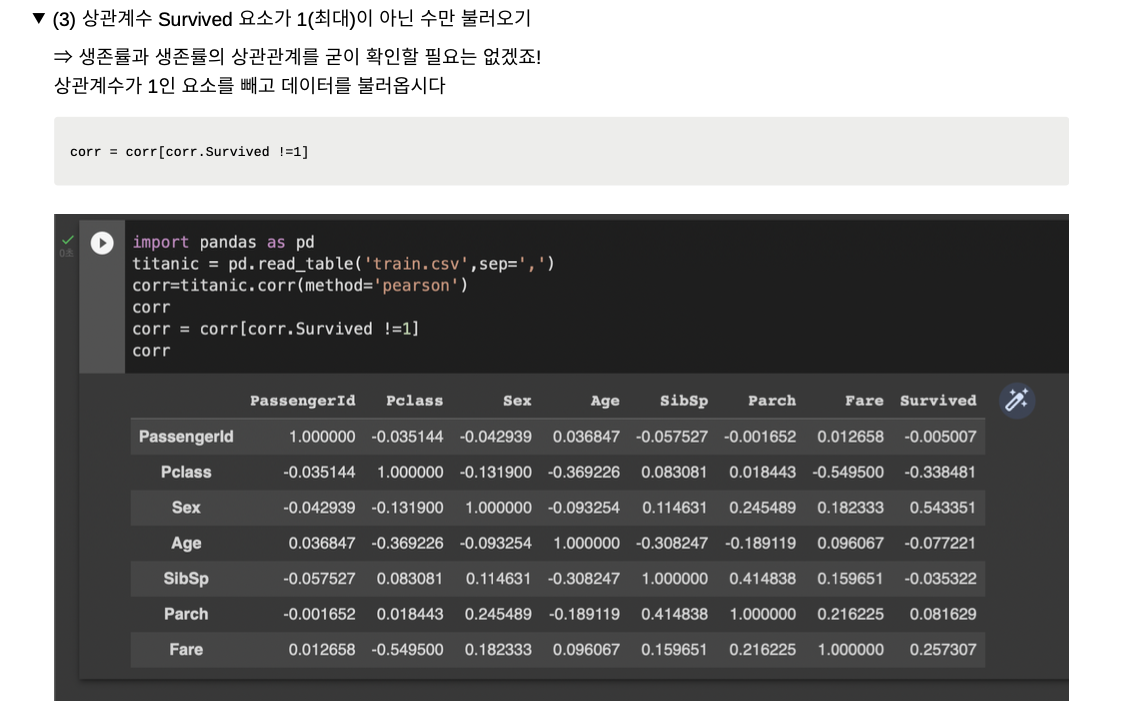The width and height of the screenshot is (1138, 716).
Task: Select the Parch column header
Action: [772, 400]
